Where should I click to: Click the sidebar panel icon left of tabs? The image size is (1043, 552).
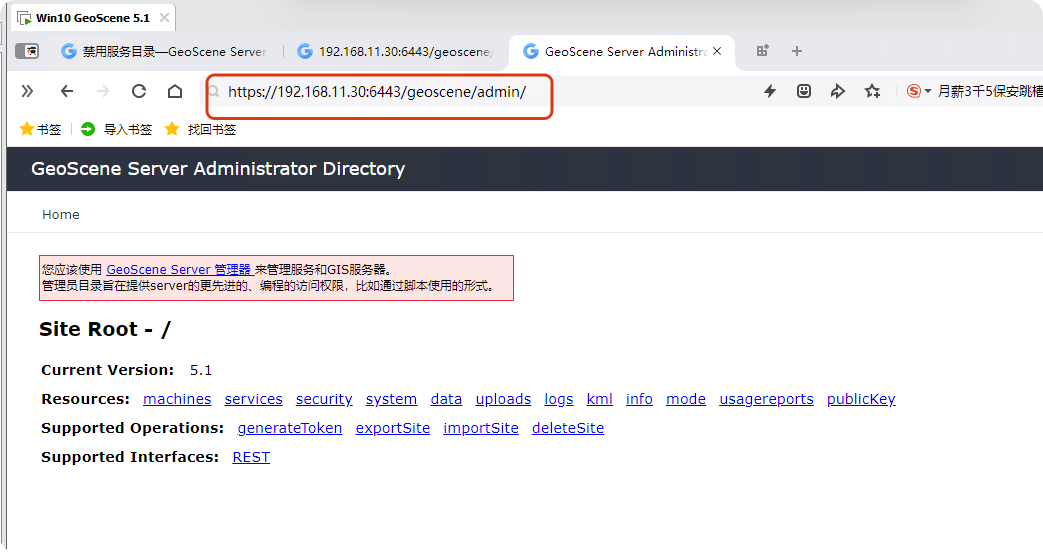pyautogui.click(x=27, y=51)
